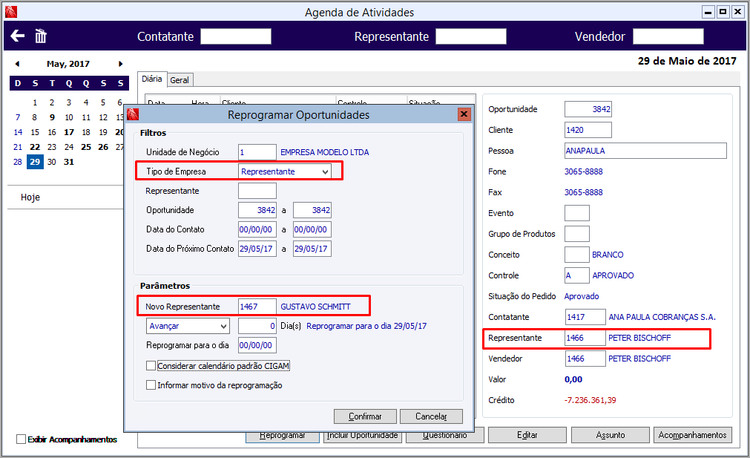This screenshot has height=458, width=750.
Task: Click the EMPRESA MODELO LTDA text
Action: tap(325, 152)
